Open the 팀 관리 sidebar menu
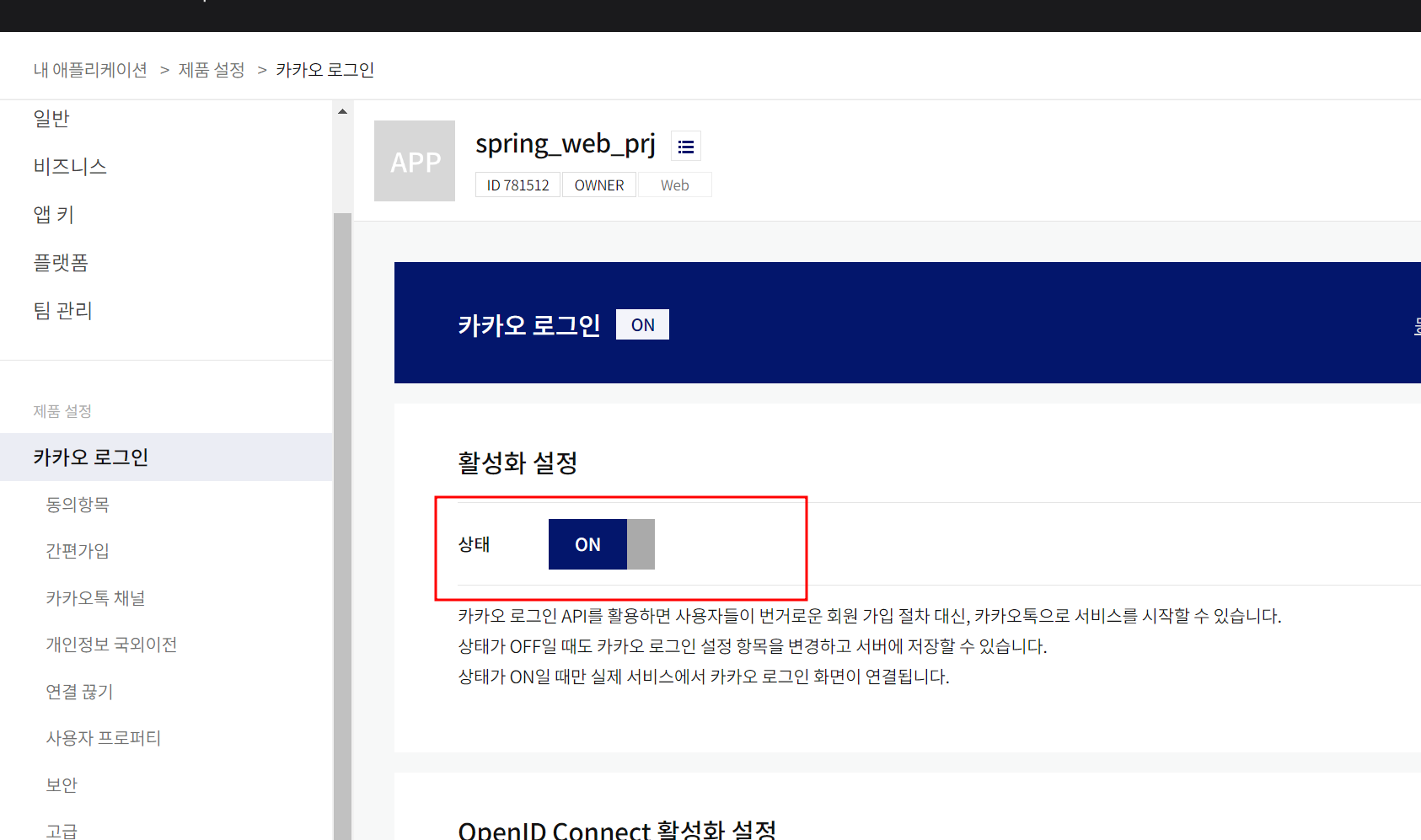The width and height of the screenshot is (1421, 840). [x=62, y=311]
